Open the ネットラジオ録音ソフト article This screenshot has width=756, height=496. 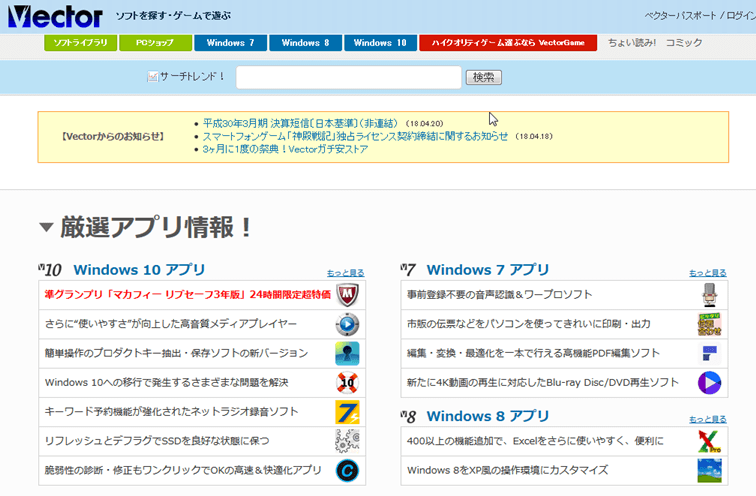tap(171, 412)
